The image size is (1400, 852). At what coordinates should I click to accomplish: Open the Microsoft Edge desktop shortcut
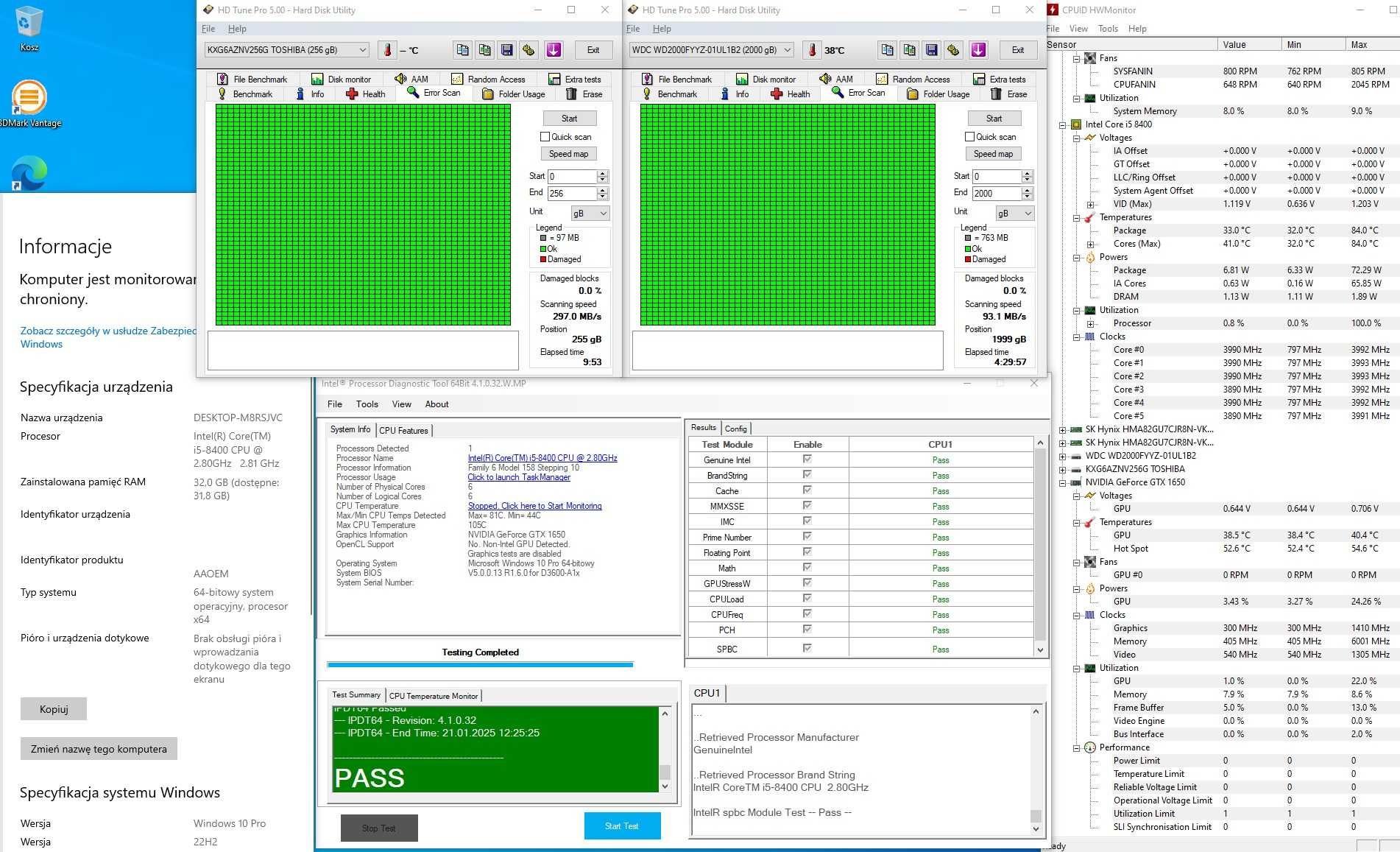pyautogui.click(x=29, y=173)
